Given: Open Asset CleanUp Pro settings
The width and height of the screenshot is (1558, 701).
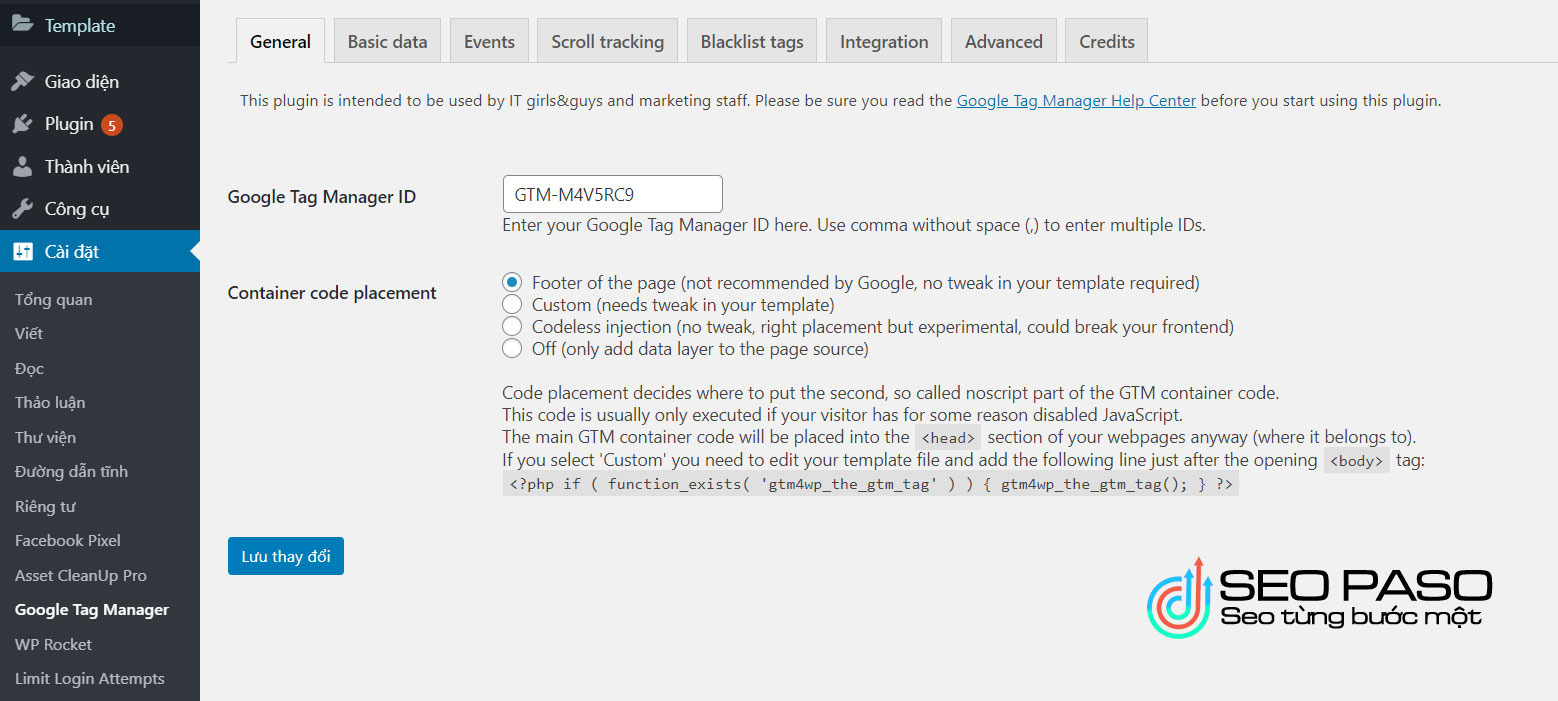Looking at the screenshot, I should (x=81, y=575).
